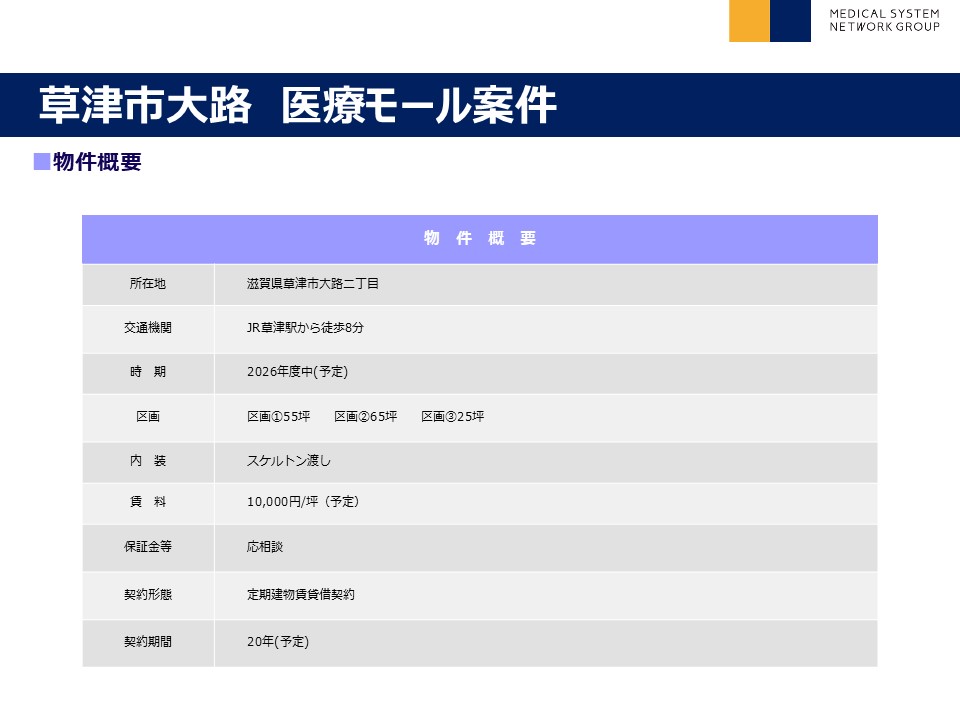Click the text 区画③25坪
Screen dimensions: 960x720
[452, 416]
